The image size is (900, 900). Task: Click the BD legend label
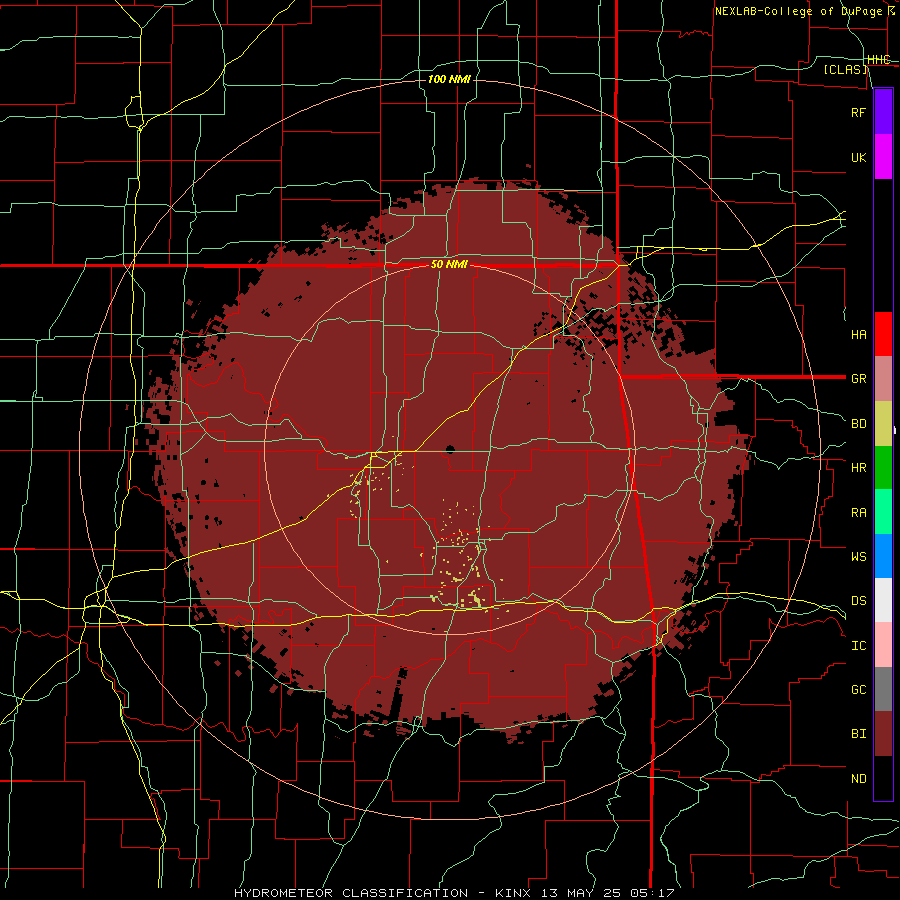coord(858,424)
